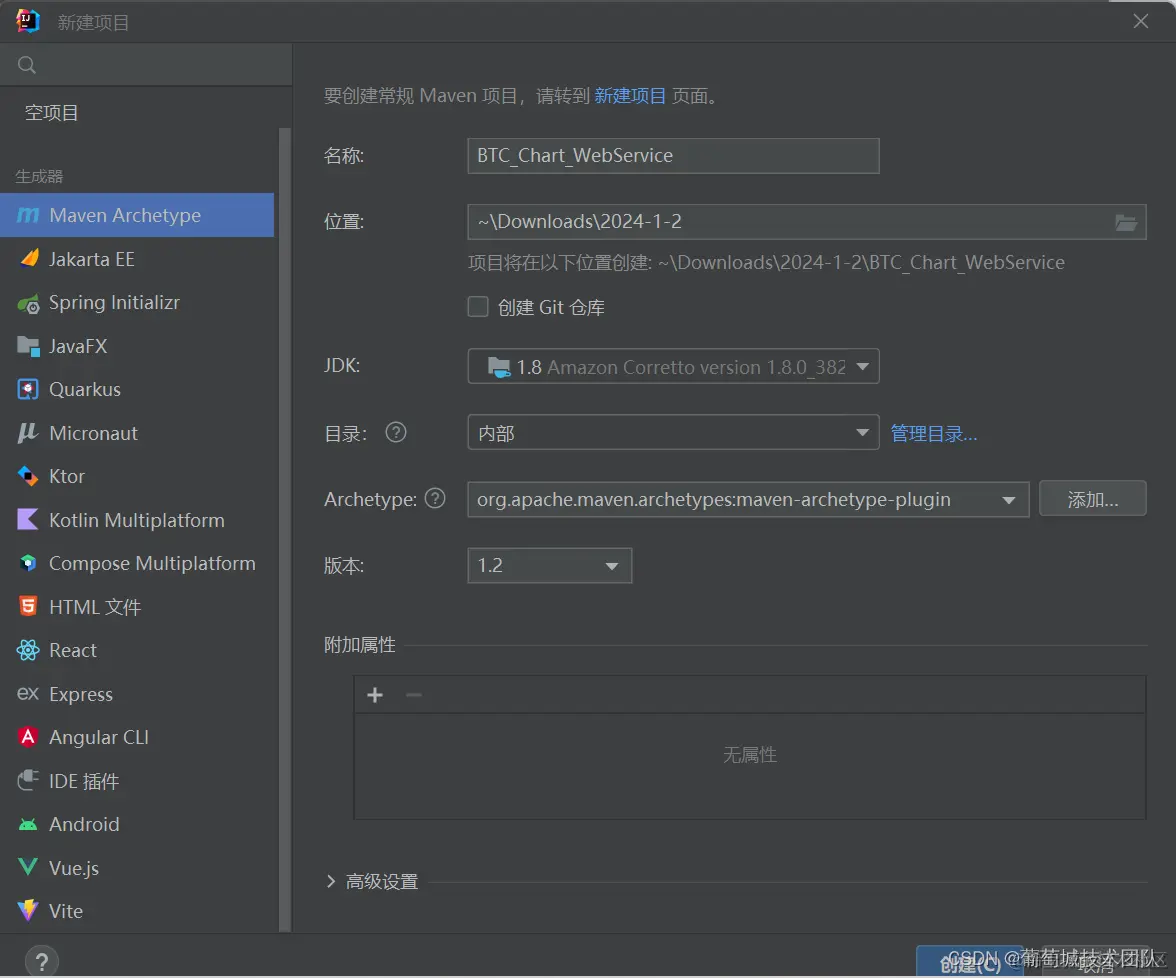Click the 名称 project name field
This screenshot has width=1176, height=978.
coord(674,156)
